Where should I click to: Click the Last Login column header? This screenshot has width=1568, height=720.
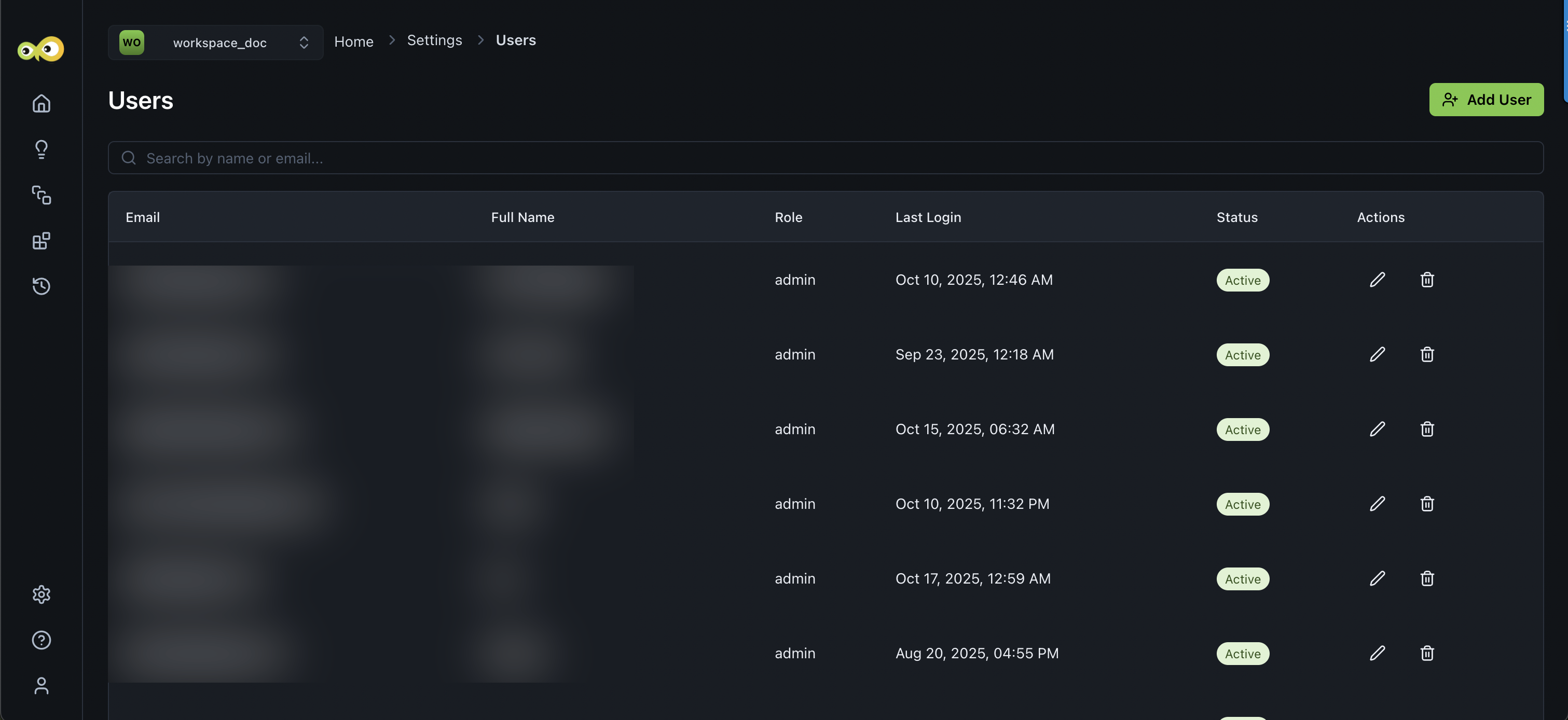click(x=928, y=217)
